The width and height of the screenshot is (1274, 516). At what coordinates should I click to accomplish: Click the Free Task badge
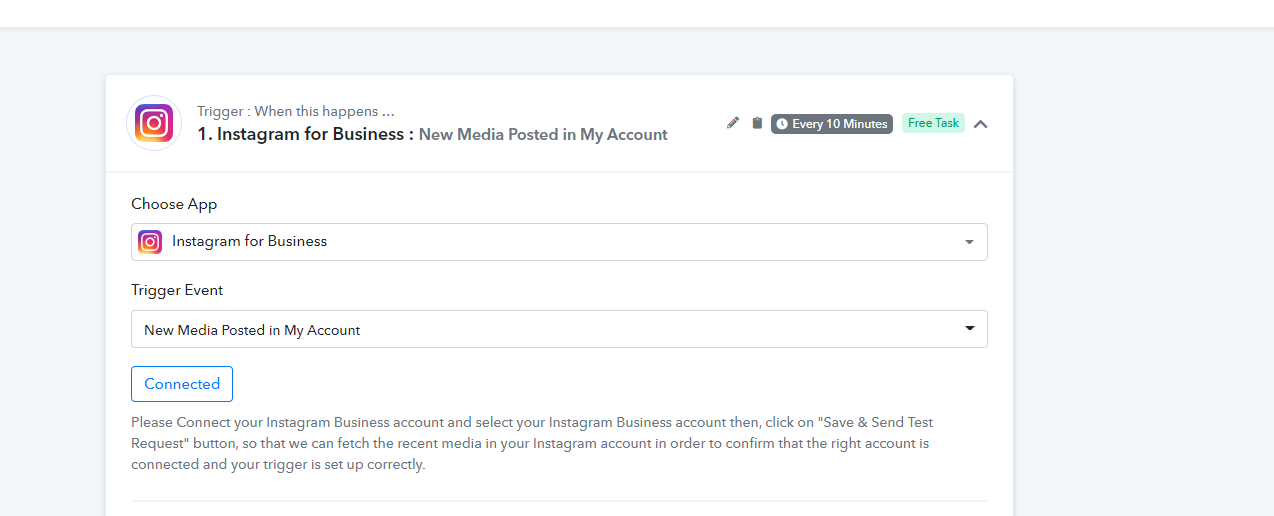[x=933, y=123]
